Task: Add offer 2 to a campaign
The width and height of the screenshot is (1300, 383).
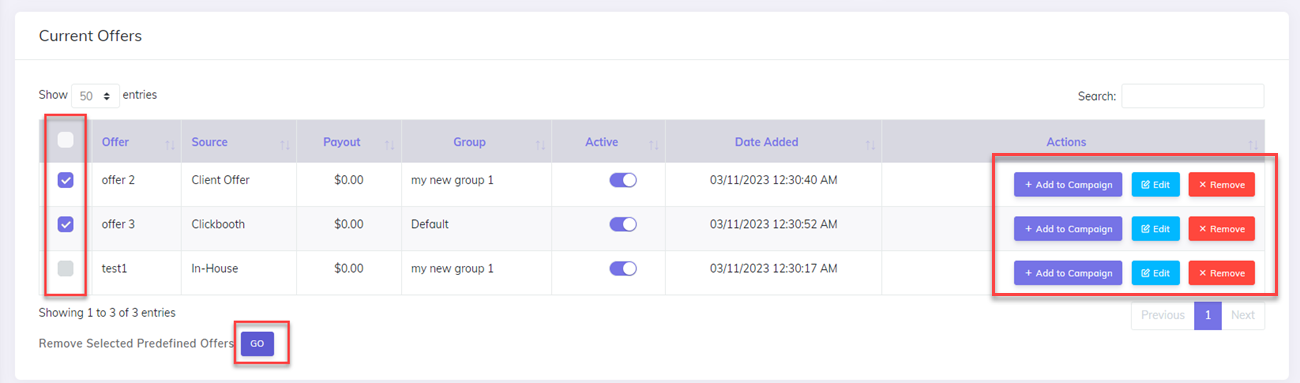Action: [x=1068, y=185]
